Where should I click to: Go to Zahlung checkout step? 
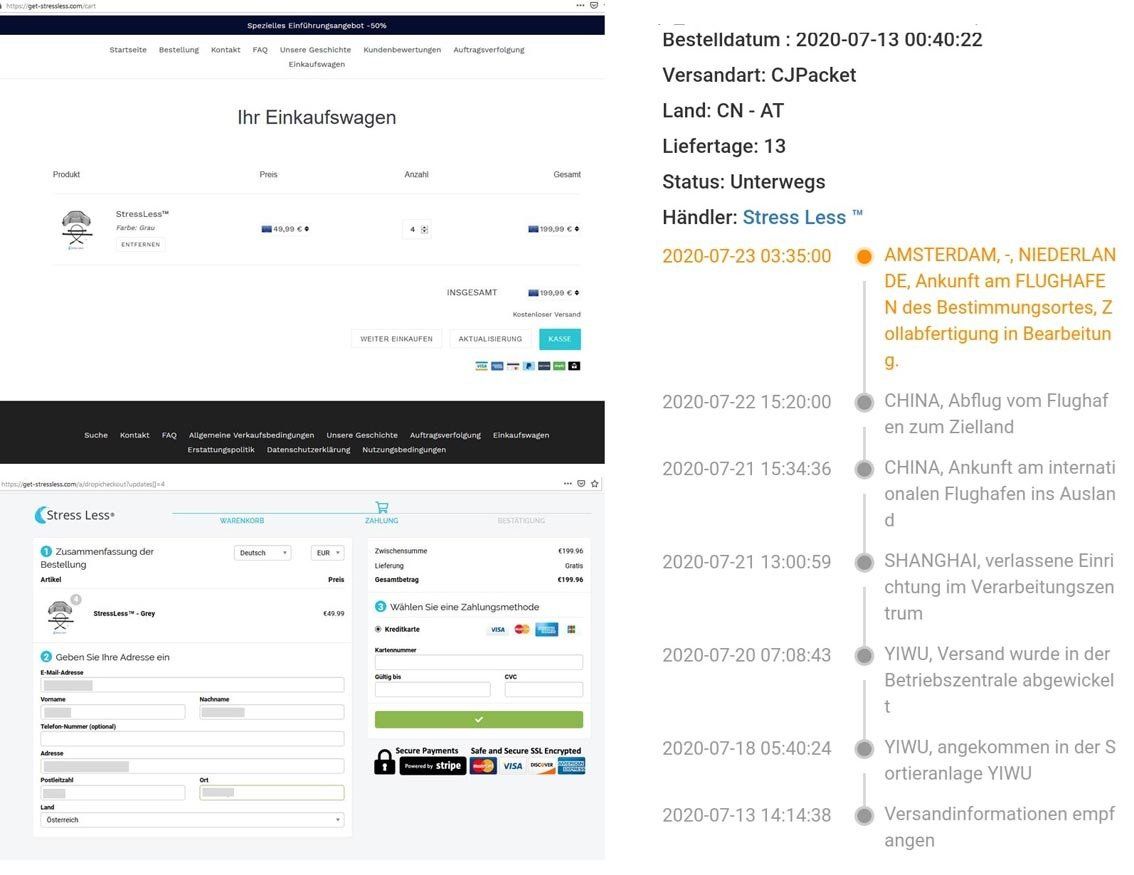coord(382,521)
